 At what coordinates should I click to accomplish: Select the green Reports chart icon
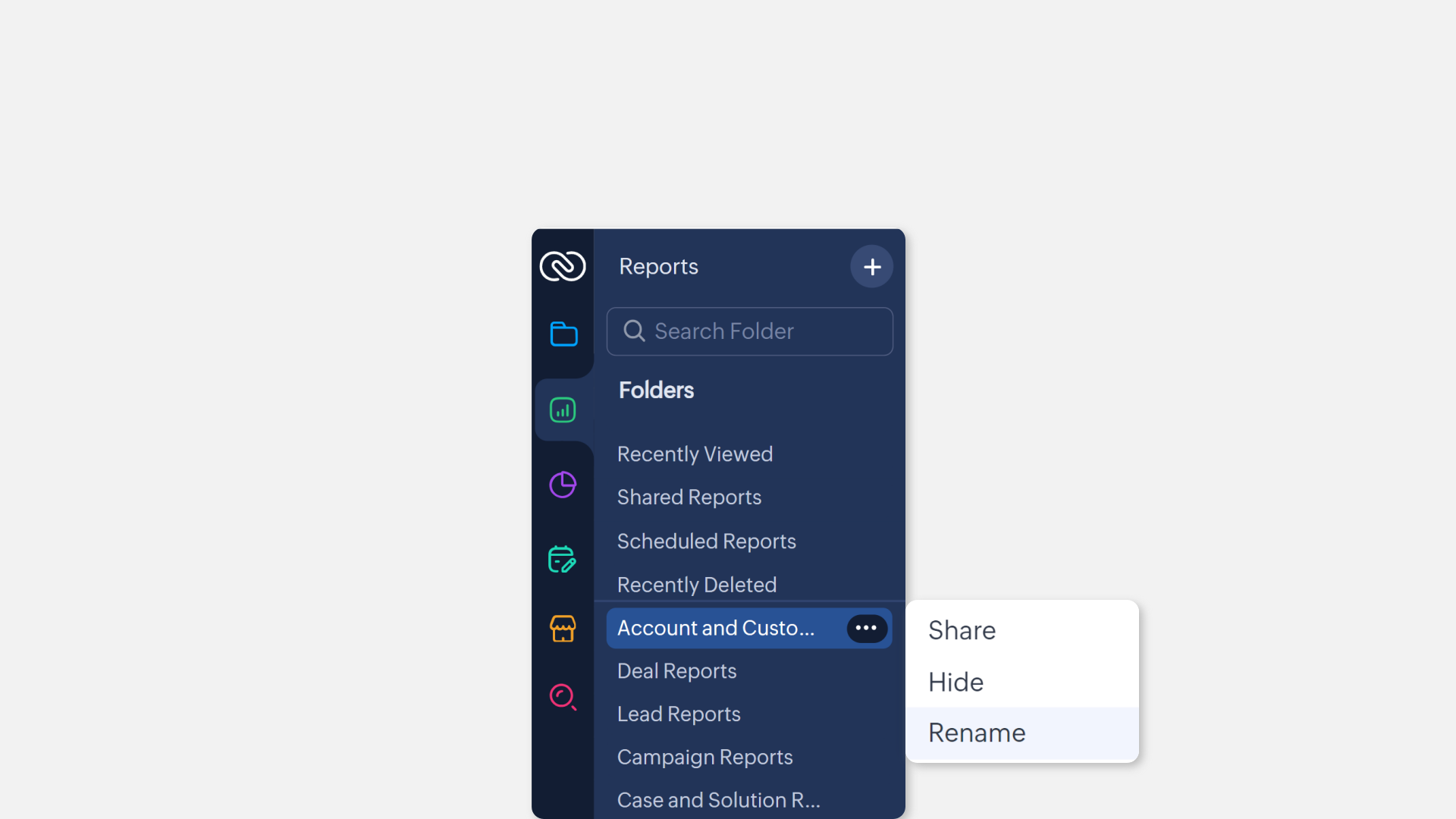[x=563, y=410]
